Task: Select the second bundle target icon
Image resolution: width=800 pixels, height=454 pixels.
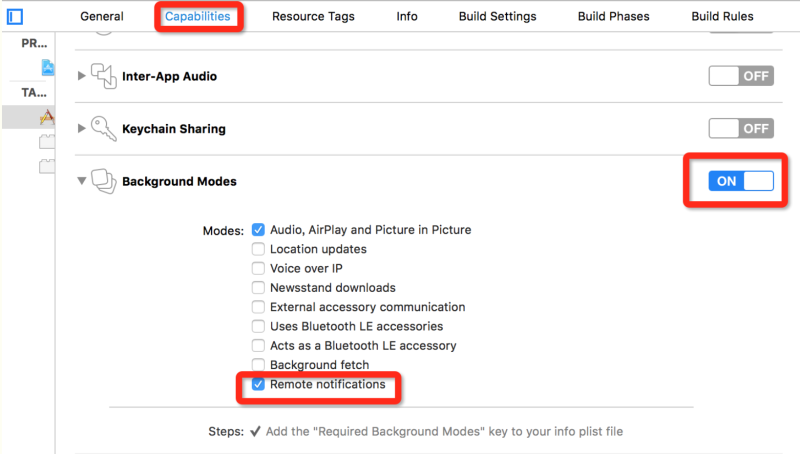Action: [47, 166]
